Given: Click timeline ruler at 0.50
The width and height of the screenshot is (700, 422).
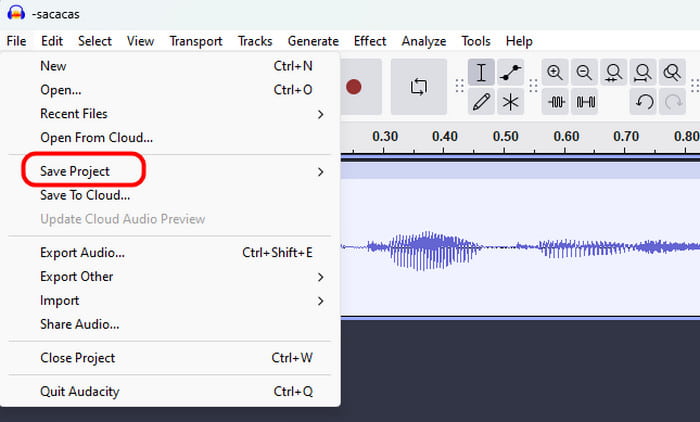Looking at the screenshot, I should (505, 136).
